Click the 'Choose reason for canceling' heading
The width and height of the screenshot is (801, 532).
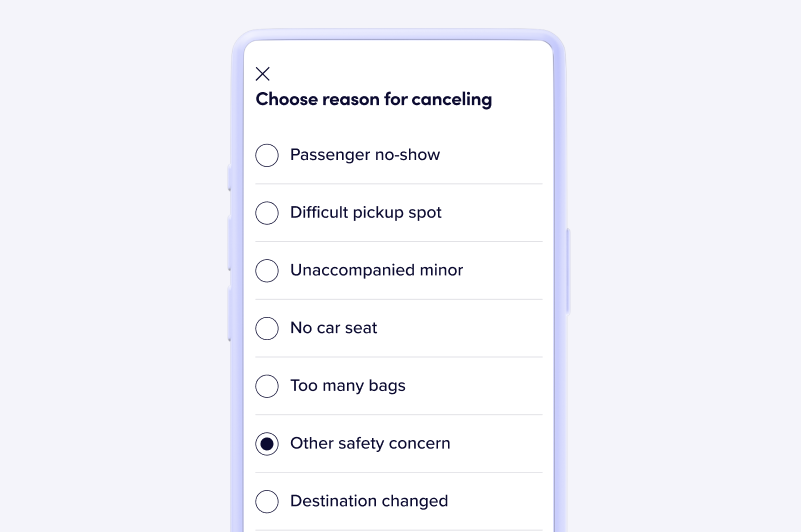(x=374, y=100)
